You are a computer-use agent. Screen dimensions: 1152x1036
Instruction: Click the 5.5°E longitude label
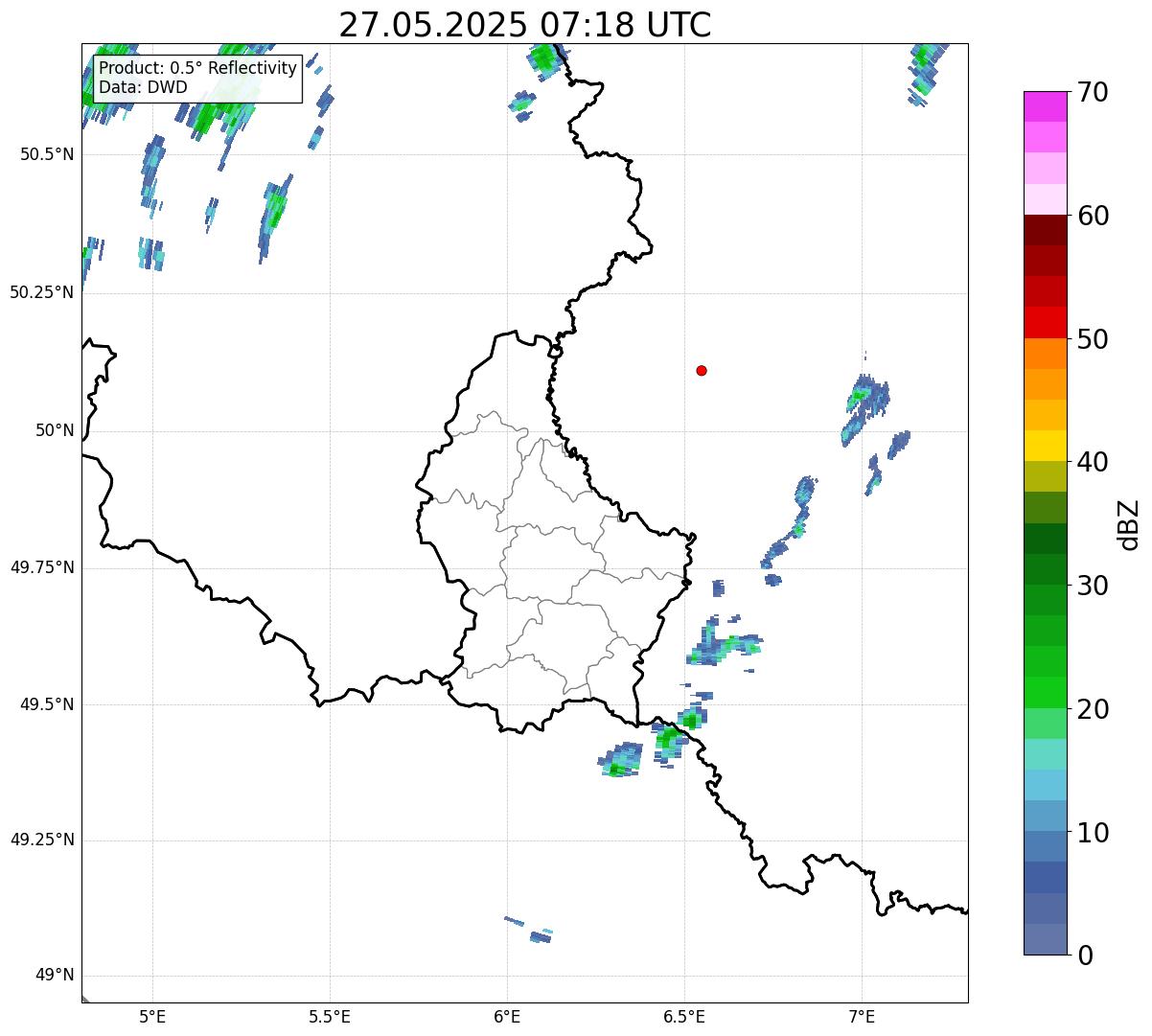[x=330, y=1016]
